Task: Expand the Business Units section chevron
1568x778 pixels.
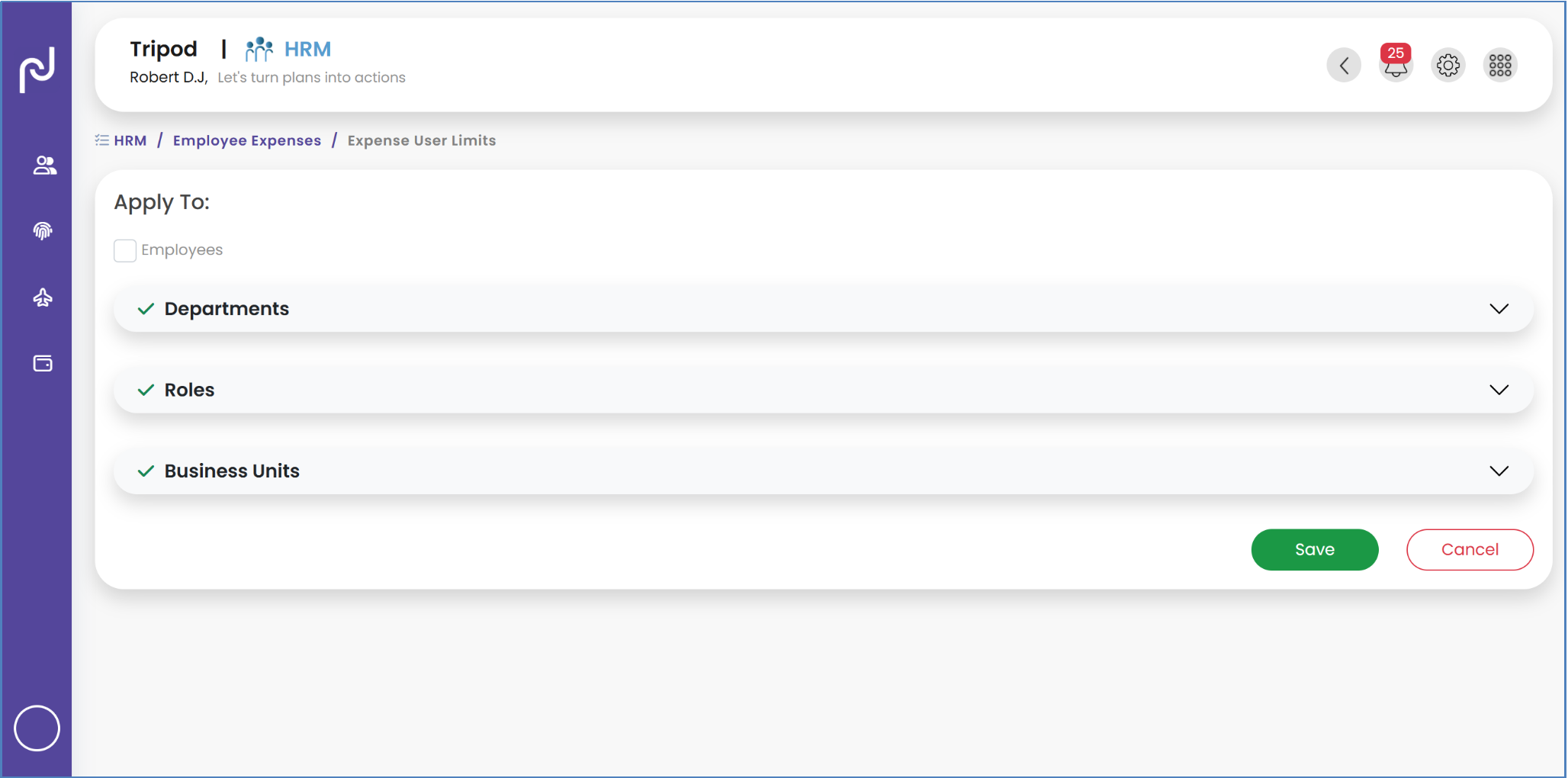Action: pos(1499,471)
